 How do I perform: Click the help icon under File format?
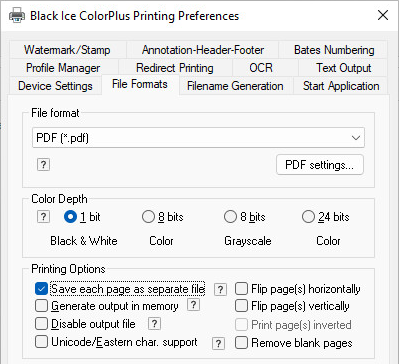click(43, 164)
